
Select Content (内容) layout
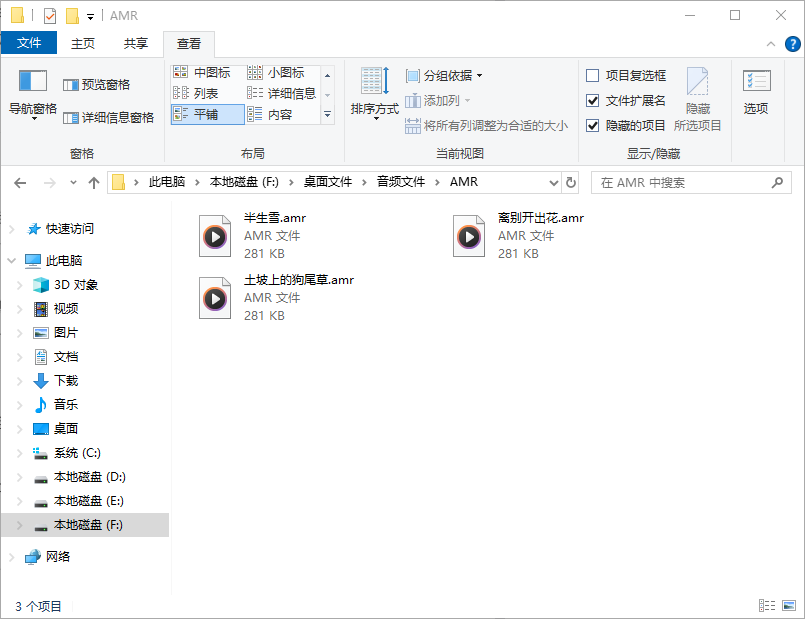[x=270, y=114]
